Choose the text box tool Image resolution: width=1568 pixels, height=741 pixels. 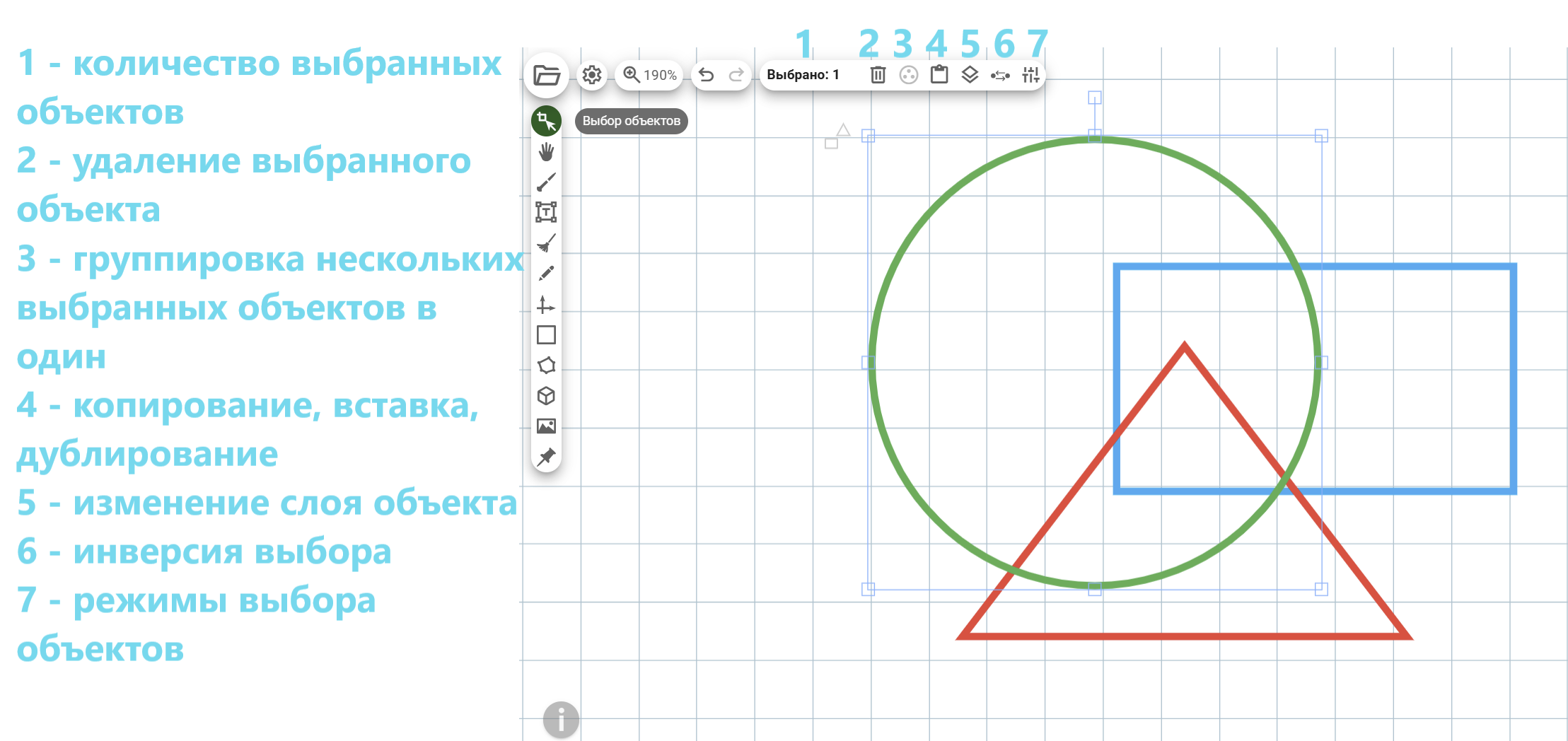[546, 212]
